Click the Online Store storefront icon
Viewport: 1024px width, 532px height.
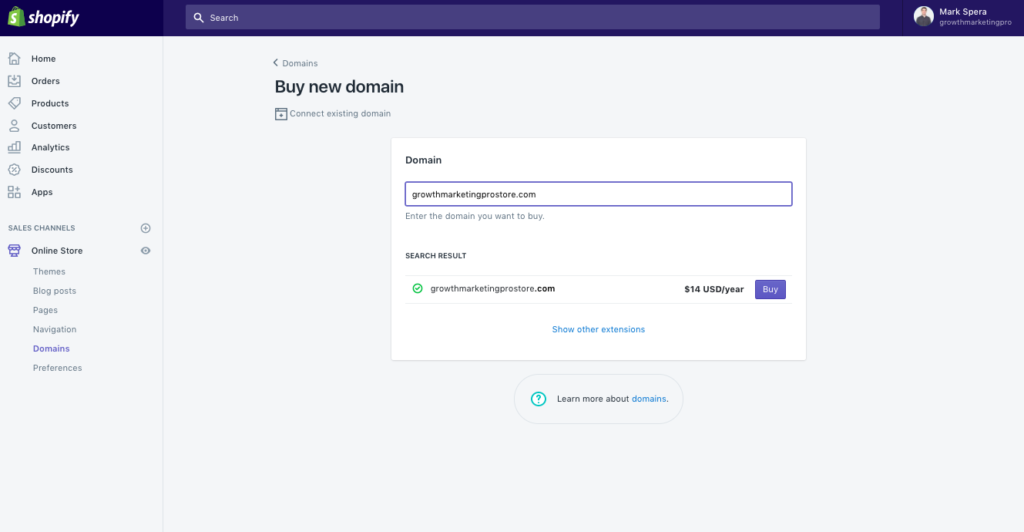coord(14,251)
